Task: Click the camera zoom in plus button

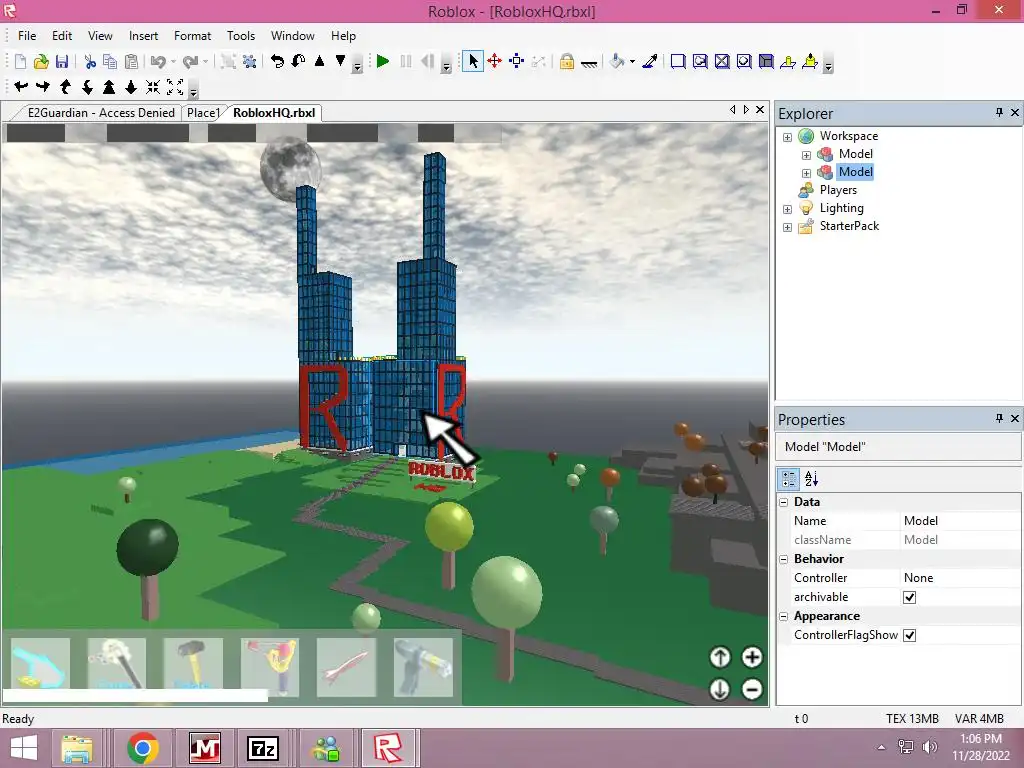Action: (752, 657)
